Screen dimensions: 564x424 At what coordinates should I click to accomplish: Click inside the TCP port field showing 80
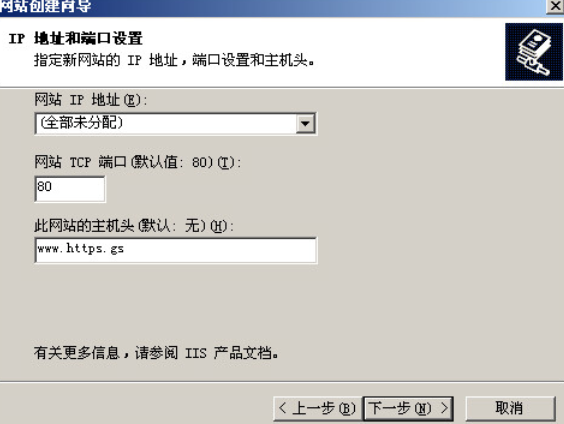tap(70, 189)
